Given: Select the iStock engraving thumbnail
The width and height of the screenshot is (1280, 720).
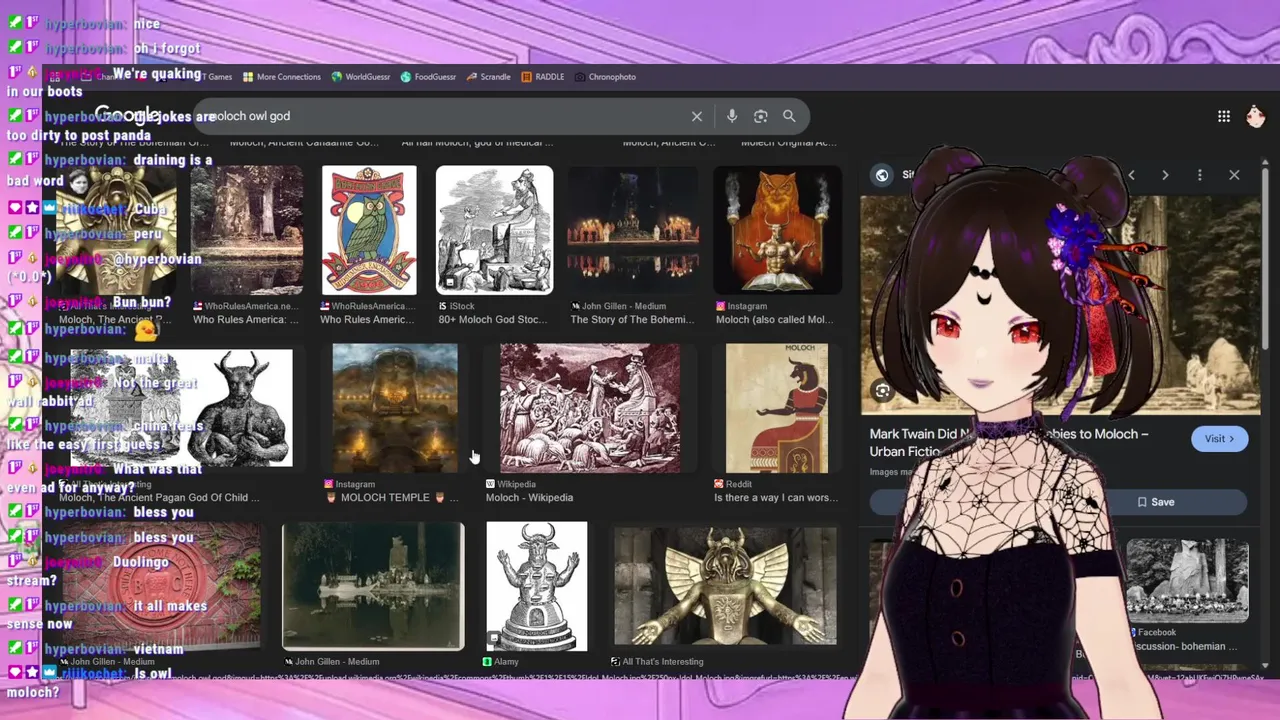Looking at the screenshot, I should [x=494, y=230].
